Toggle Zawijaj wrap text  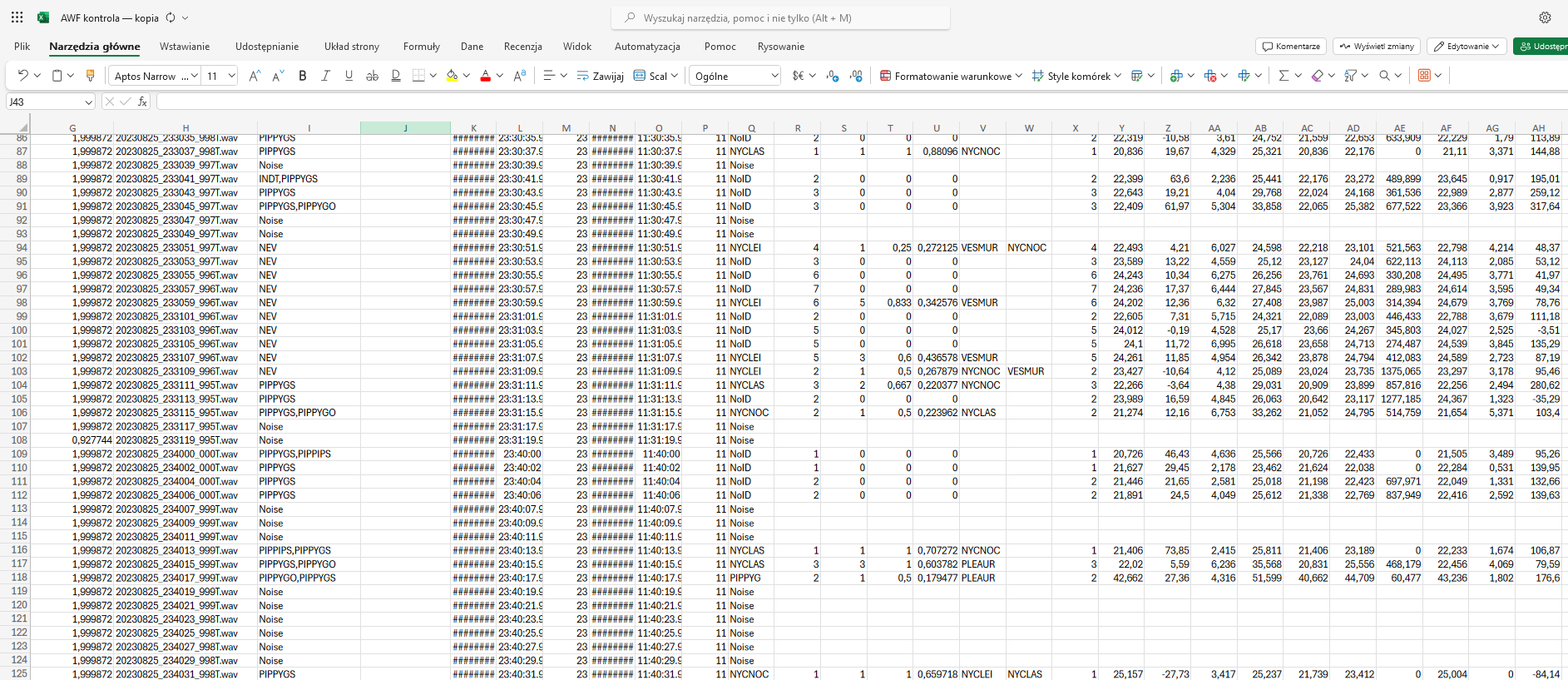(x=600, y=76)
